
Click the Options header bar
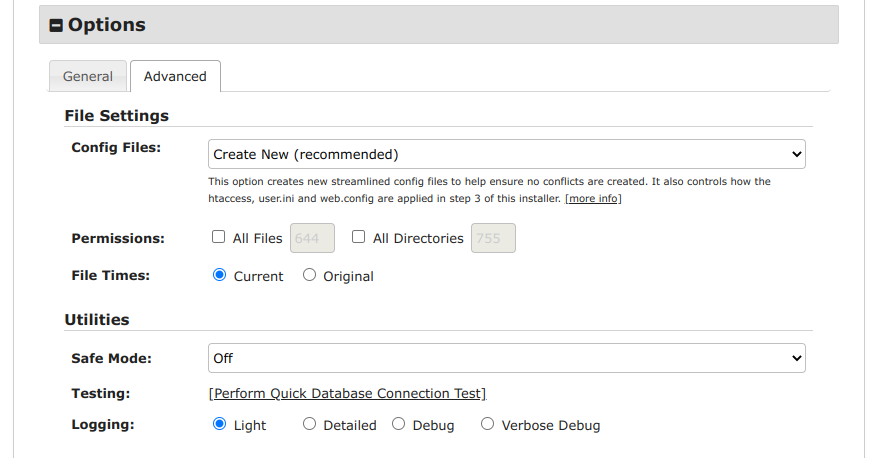pos(439,25)
